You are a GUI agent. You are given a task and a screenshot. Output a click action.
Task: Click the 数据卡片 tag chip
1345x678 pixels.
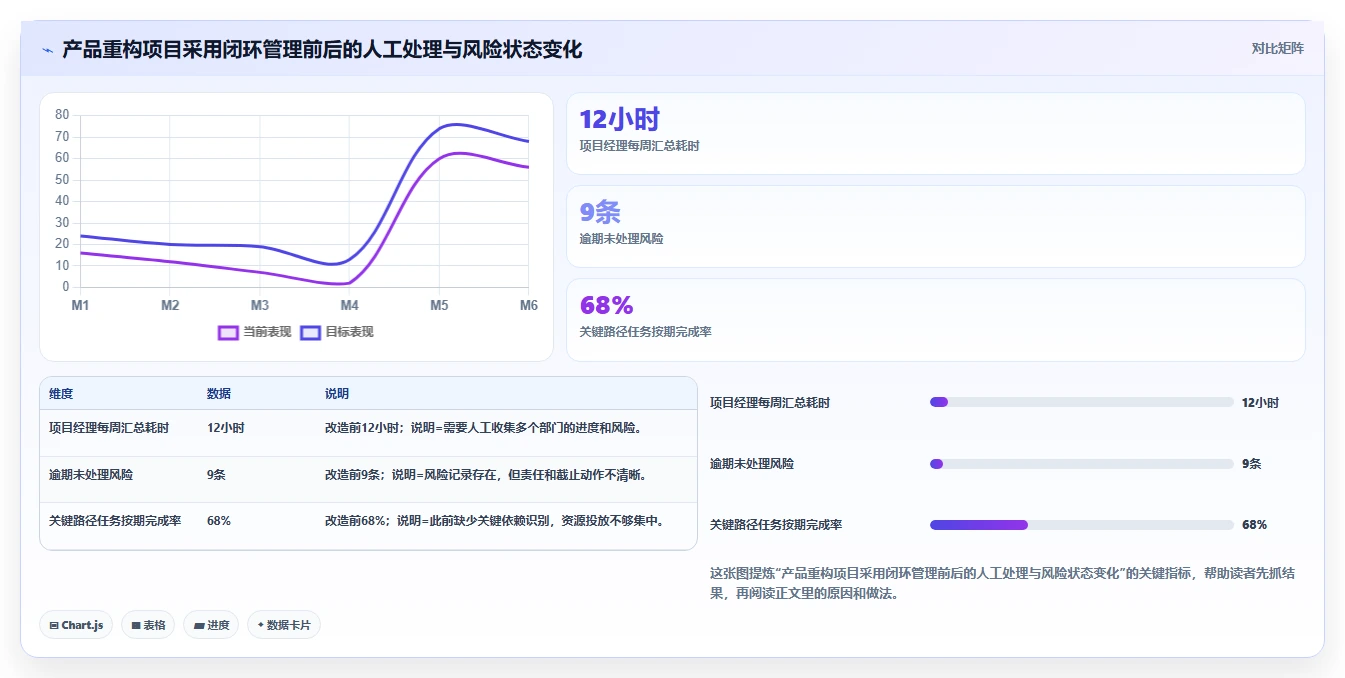(x=284, y=625)
